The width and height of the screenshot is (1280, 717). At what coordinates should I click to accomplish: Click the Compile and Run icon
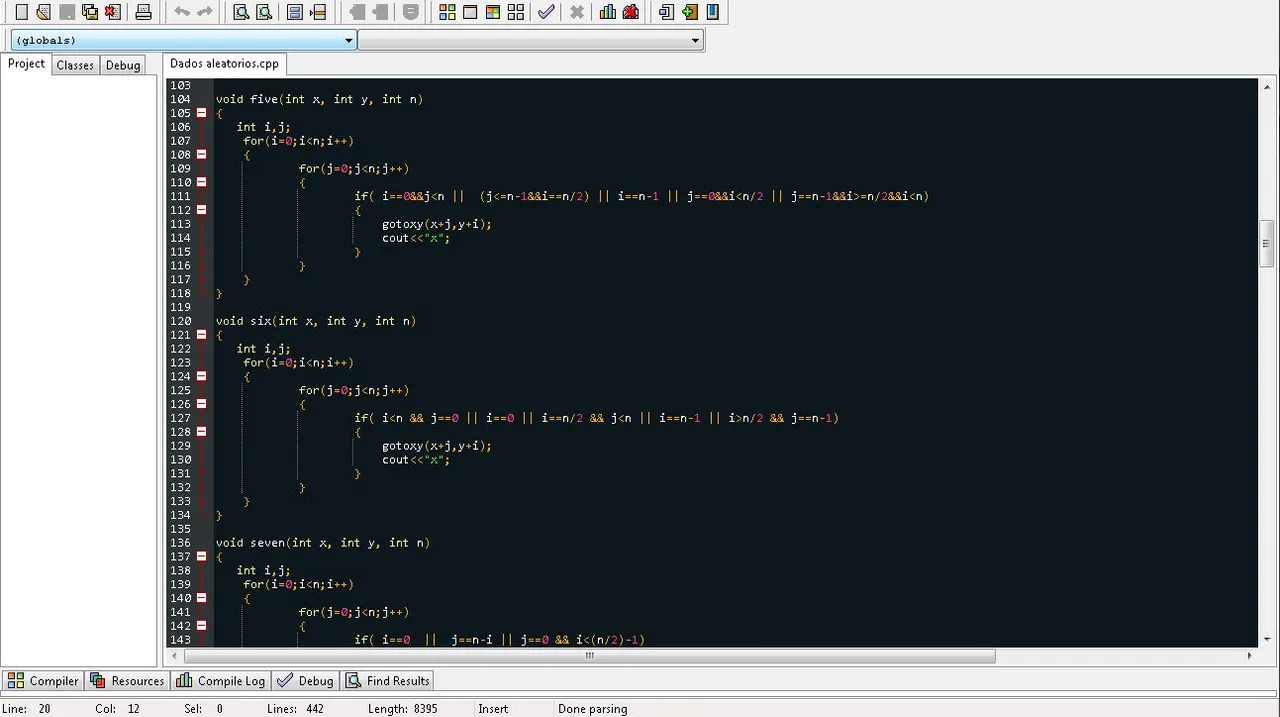point(493,12)
